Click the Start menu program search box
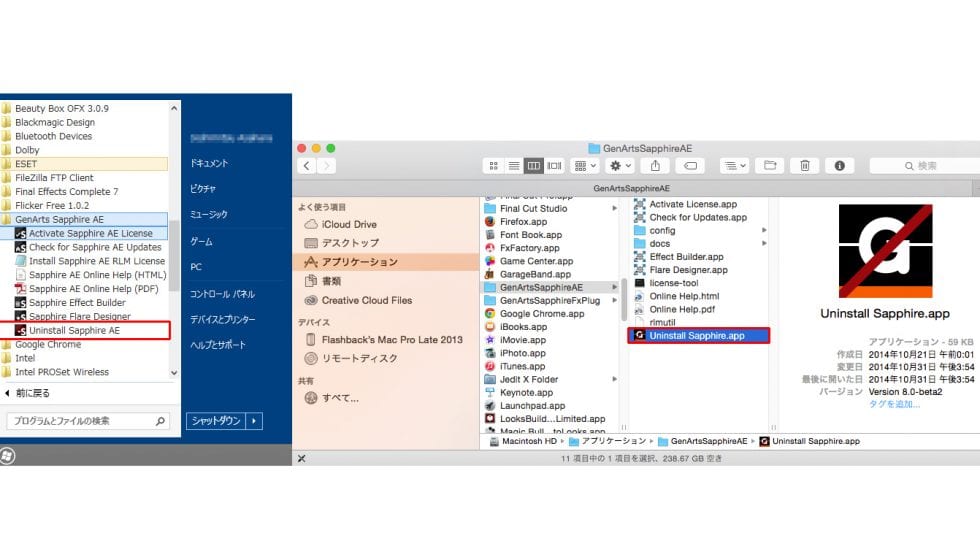980x560 pixels. [x=88, y=421]
